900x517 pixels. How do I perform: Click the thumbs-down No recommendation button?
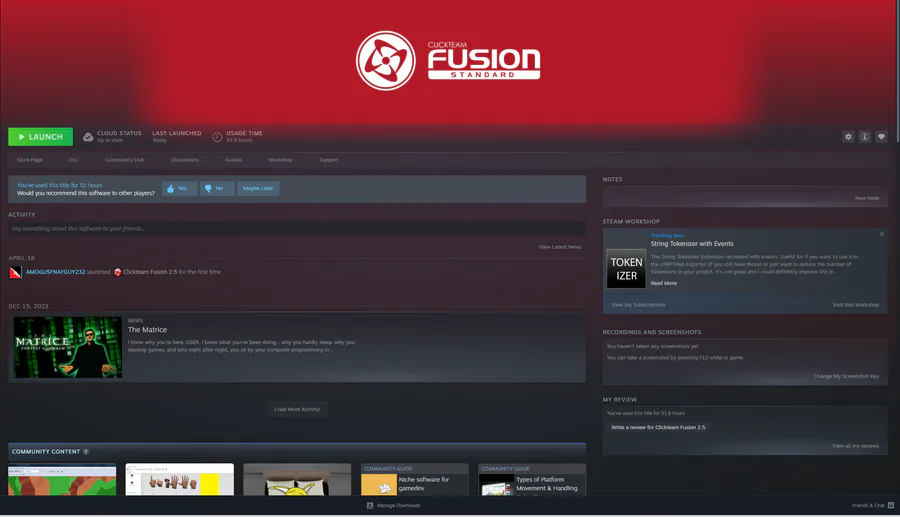(217, 188)
